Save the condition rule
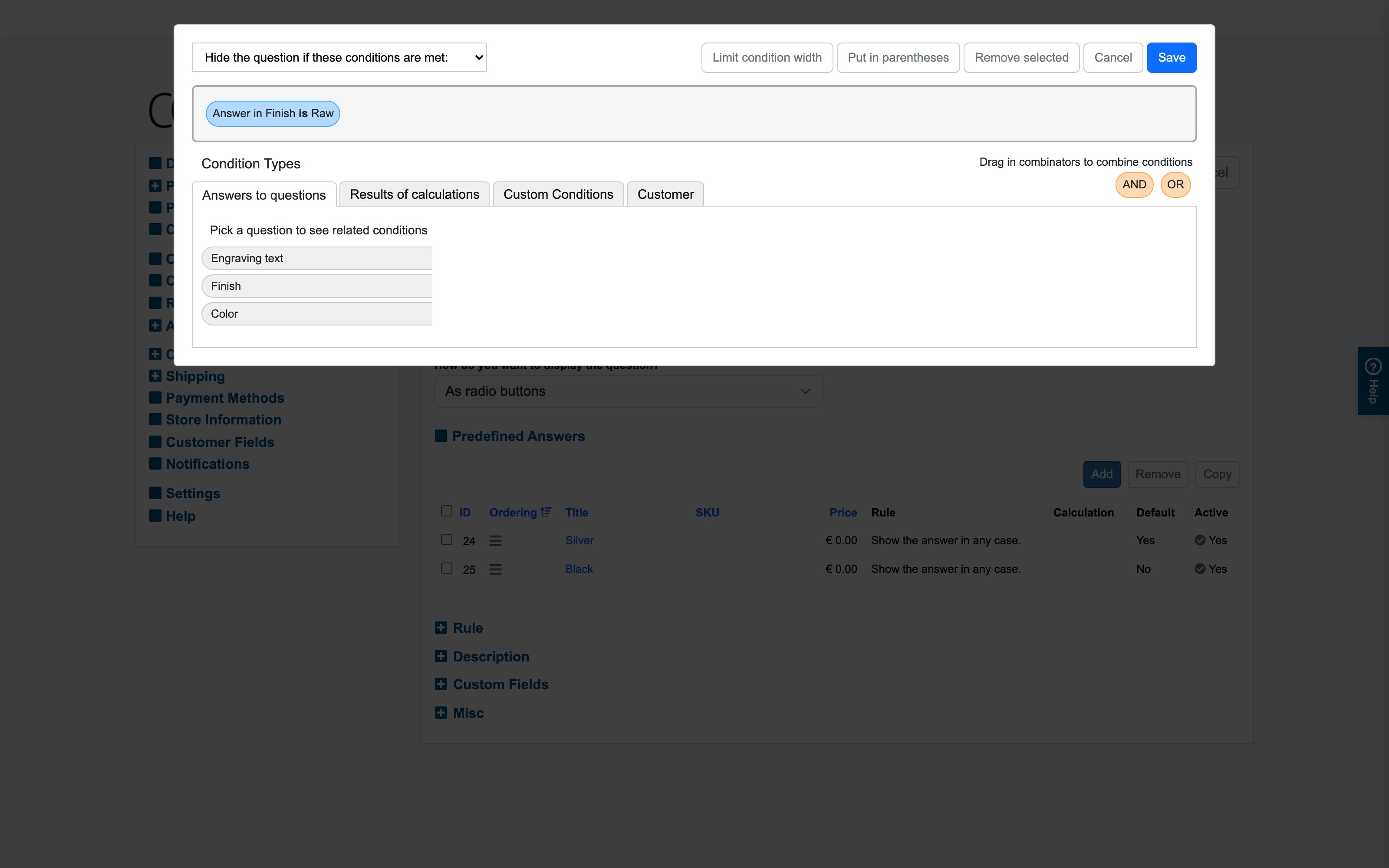The image size is (1389, 868). (1172, 57)
